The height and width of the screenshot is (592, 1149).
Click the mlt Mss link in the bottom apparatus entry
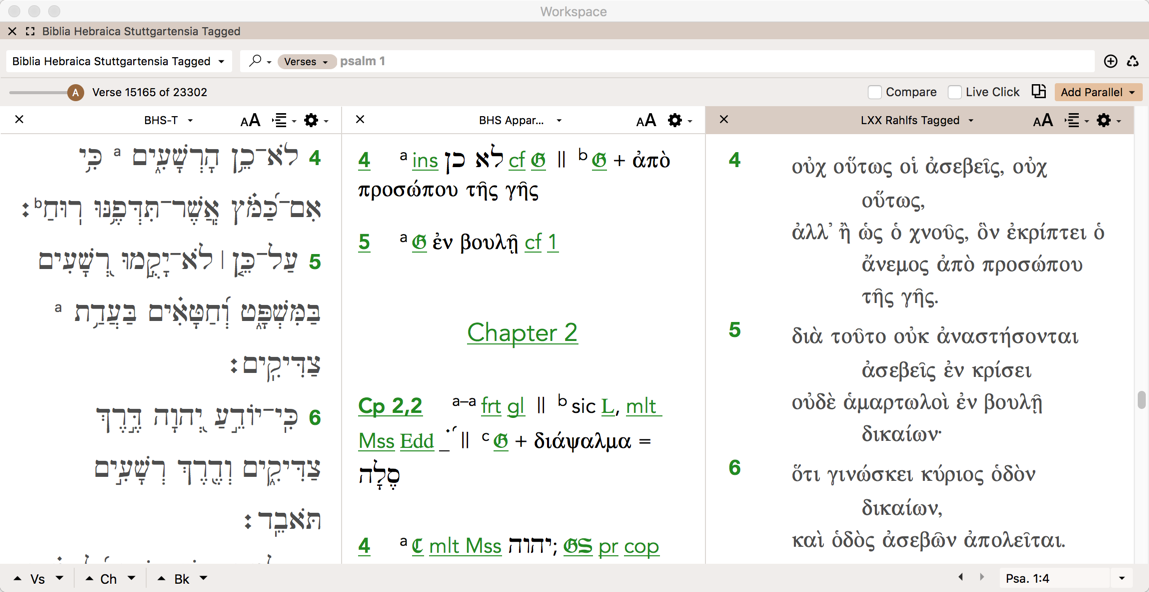pyautogui.click(x=463, y=546)
